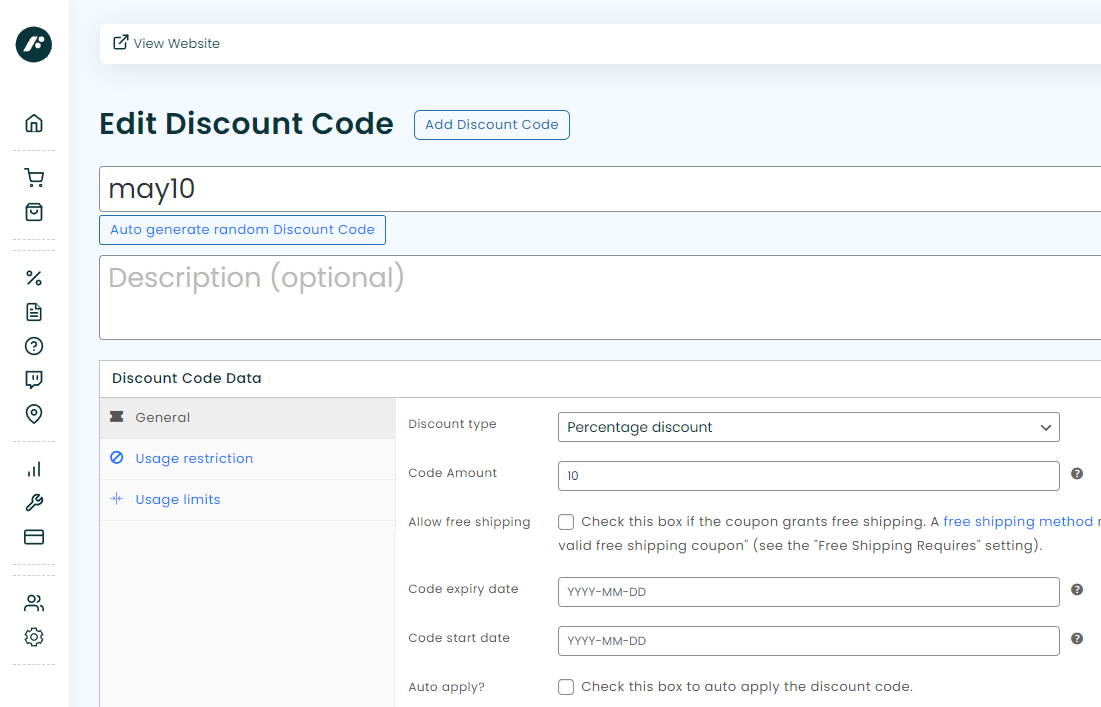Open the shopping cart sidebar icon

[x=34, y=178]
